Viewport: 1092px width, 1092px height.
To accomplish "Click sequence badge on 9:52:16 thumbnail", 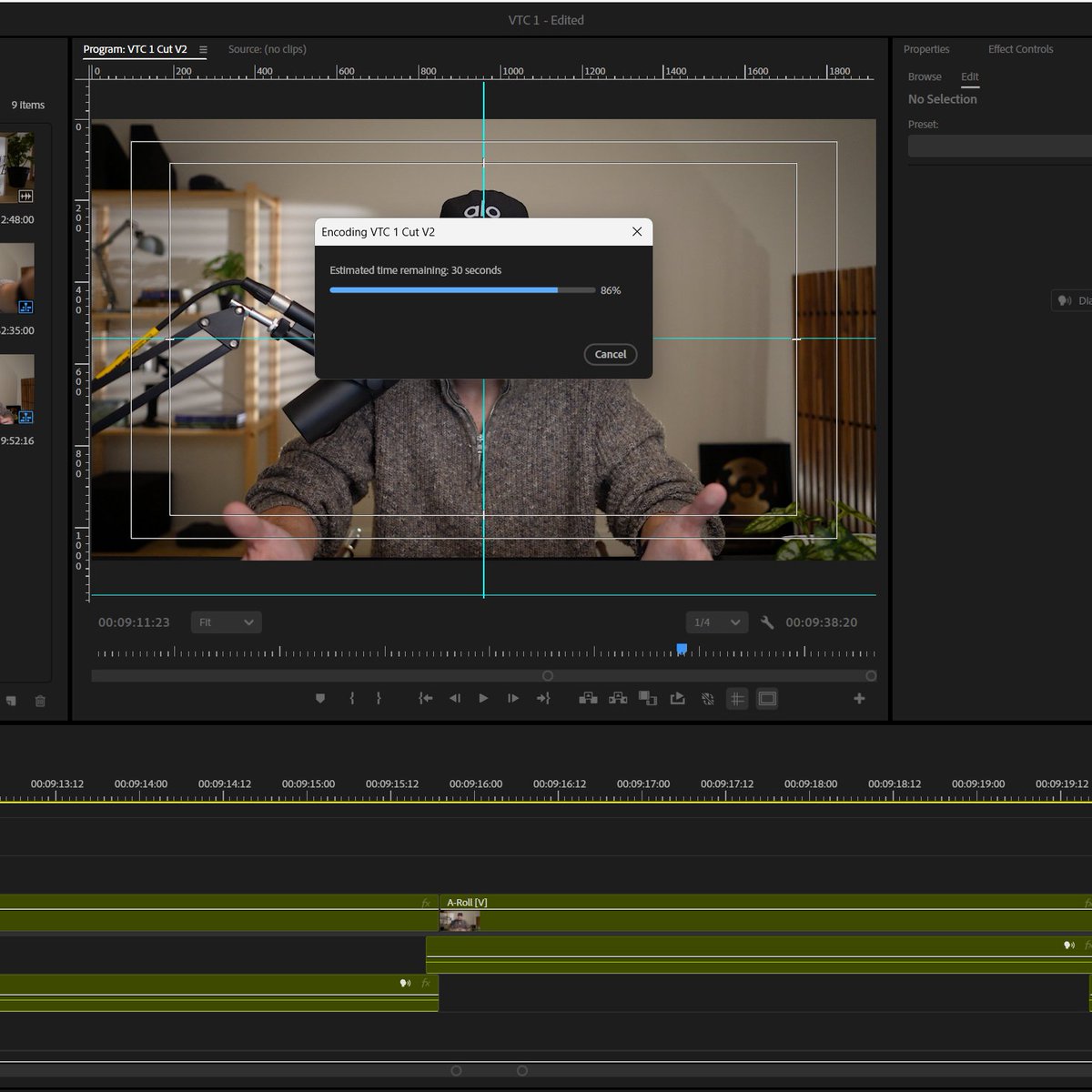I will 25,418.
